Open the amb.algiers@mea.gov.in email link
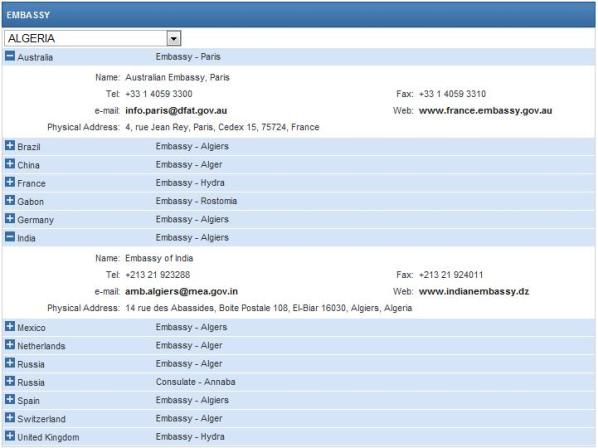Image resolution: width=598 pixels, height=448 pixels. 181,291
